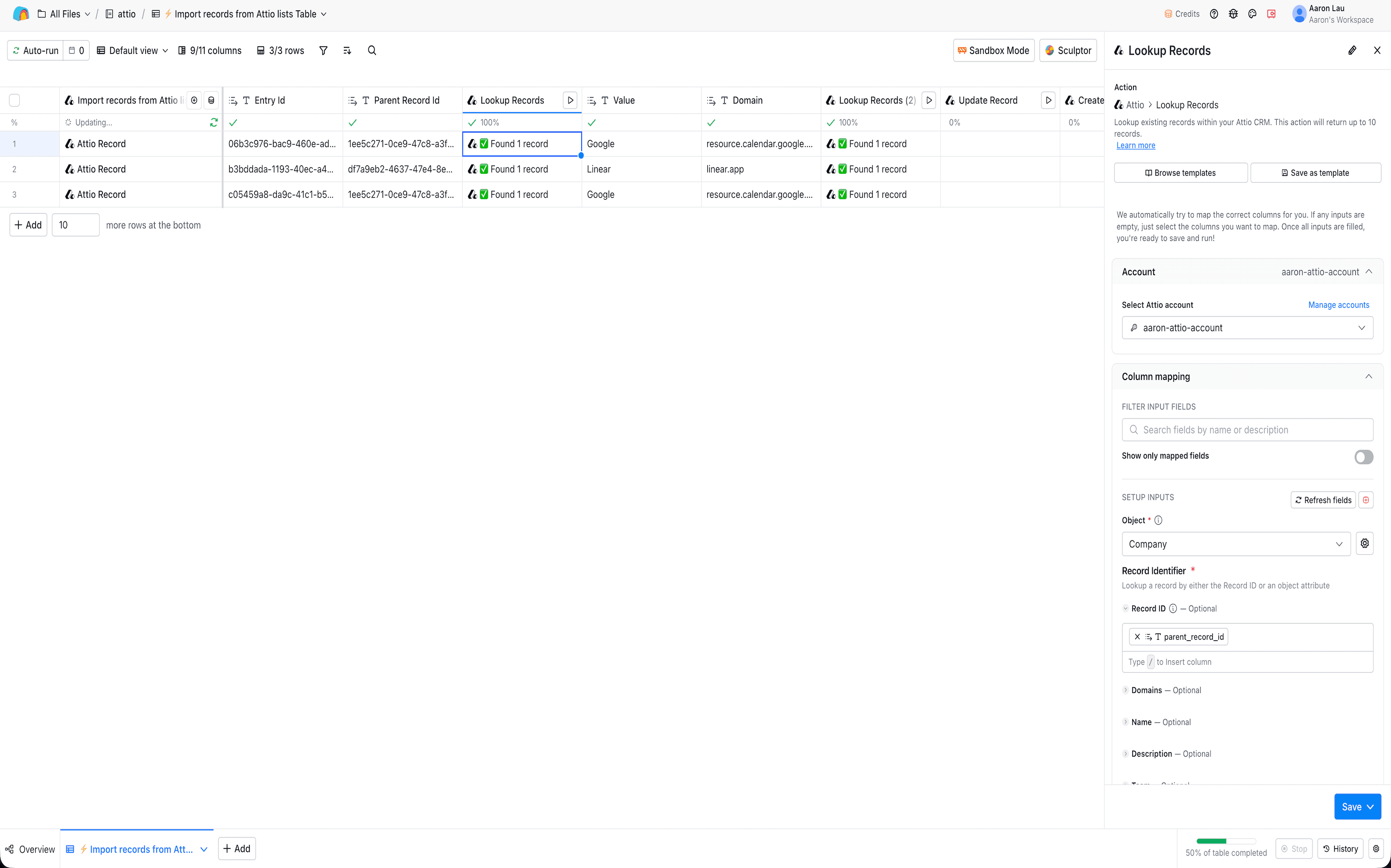The width and height of the screenshot is (1391, 868).
Task: Run the Update Record column with its play button
Action: (1048, 101)
